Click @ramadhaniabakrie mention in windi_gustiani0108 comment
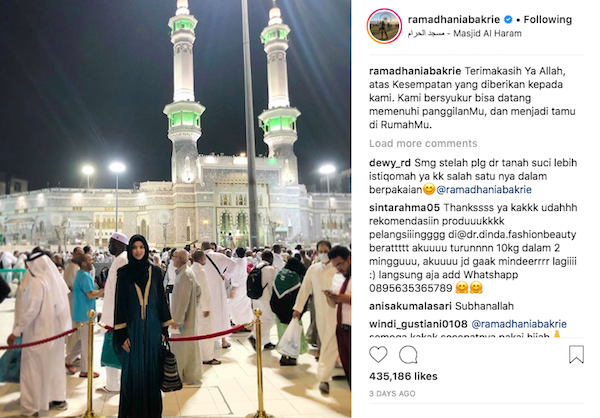This screenshot has height=418, width=600. click(x=519, y=324)
